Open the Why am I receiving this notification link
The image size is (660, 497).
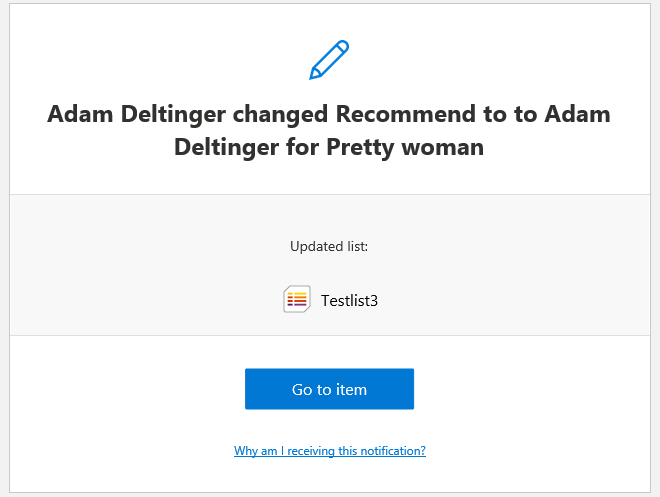click(x=330, y=451)
